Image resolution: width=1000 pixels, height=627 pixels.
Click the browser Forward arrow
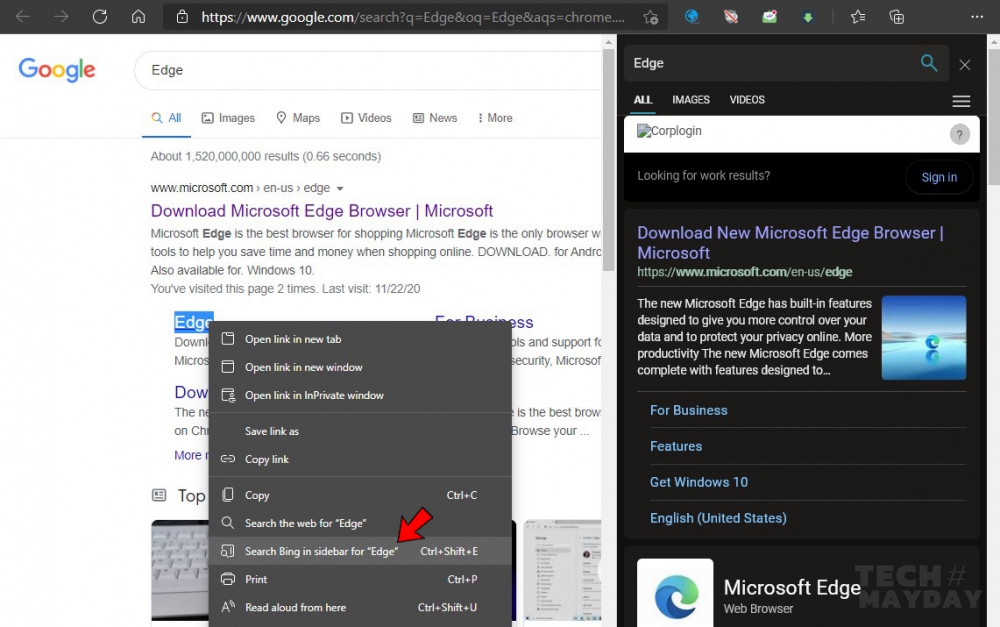coord(61,17)
